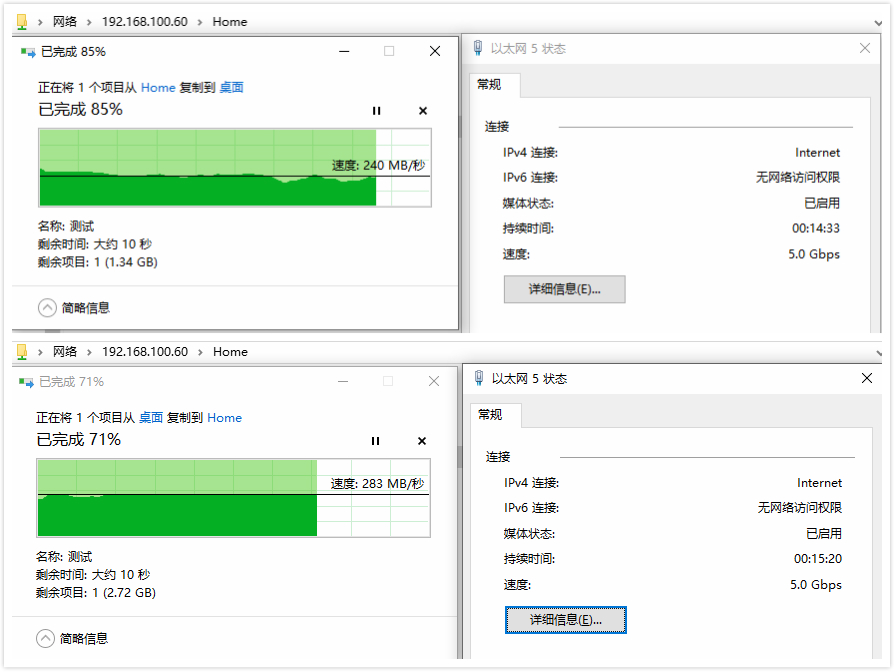Click 无网络访问权限 in upper status window
Image resolution: width=894 pixels, height=672 pixels.
(x=798, y=177)
